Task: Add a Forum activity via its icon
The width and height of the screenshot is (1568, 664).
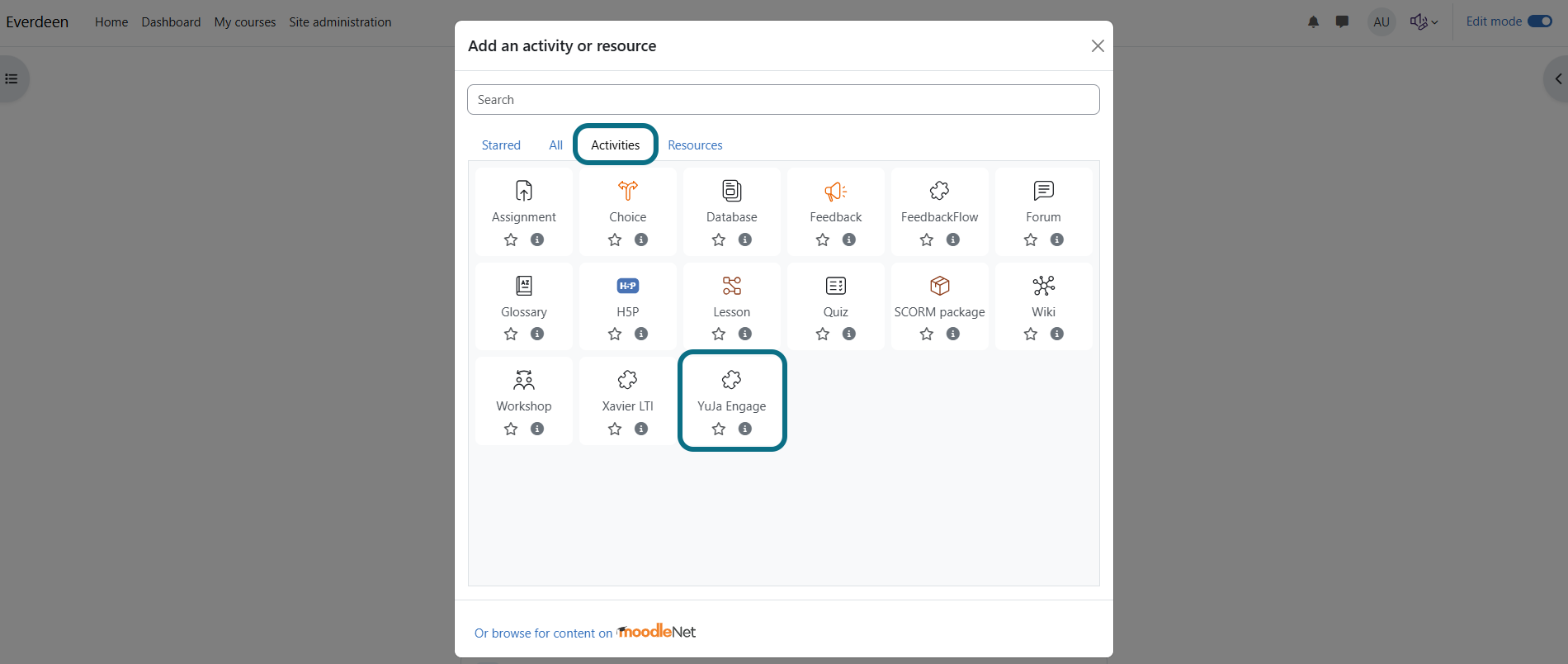Action: tap(1044, 191)
